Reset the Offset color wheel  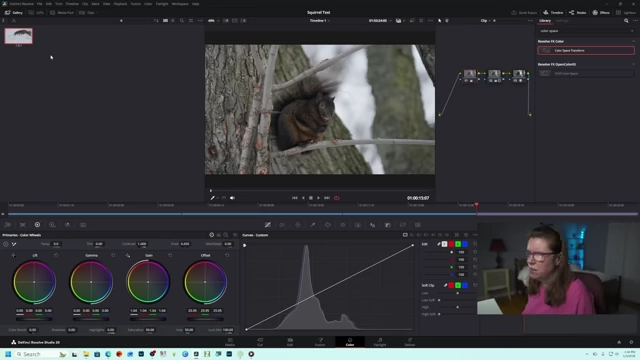pyautogui.click(x=227, y=255)
